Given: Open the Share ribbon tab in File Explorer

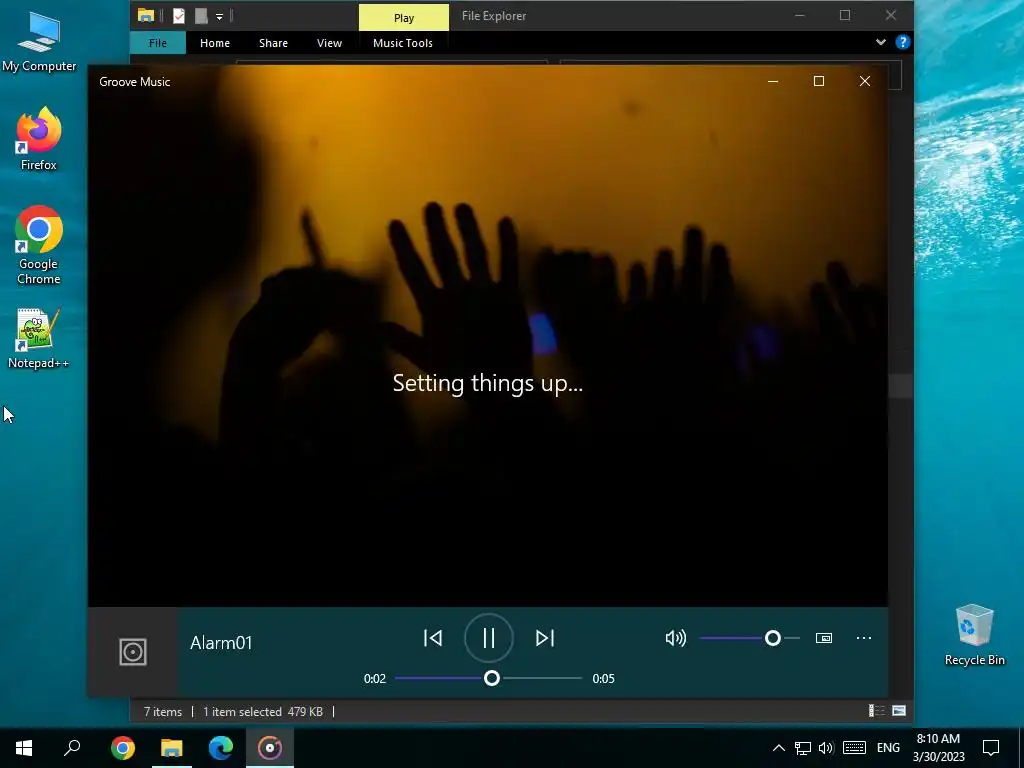Looking at the screenshot, I should [x=273, y=43].
